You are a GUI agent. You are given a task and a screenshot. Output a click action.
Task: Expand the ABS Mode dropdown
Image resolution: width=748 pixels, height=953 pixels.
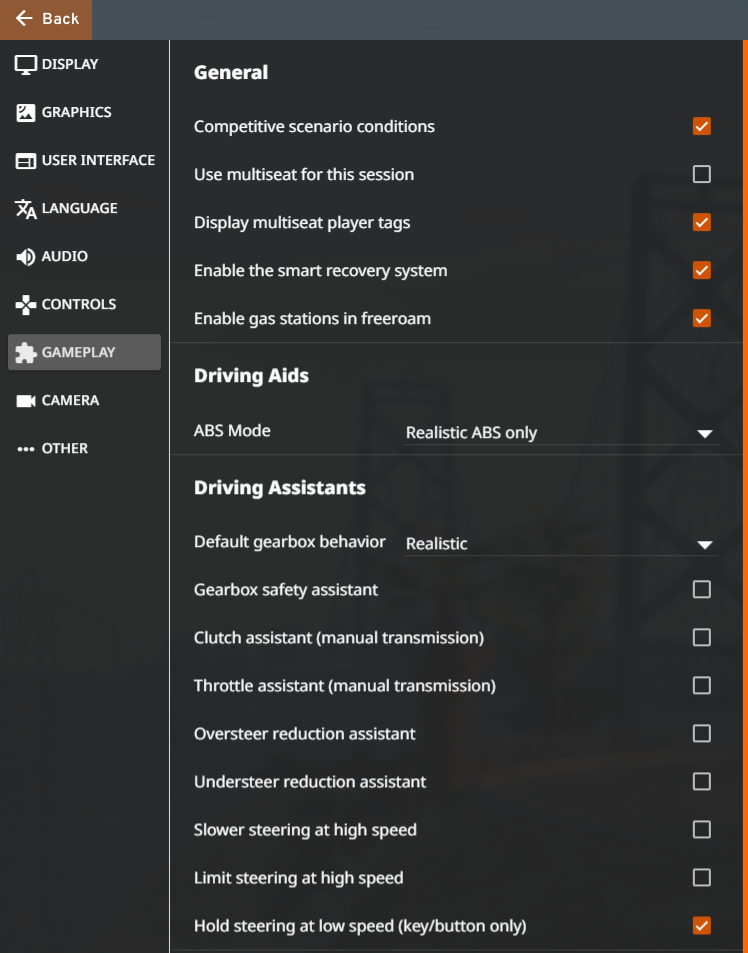point(561,433)
